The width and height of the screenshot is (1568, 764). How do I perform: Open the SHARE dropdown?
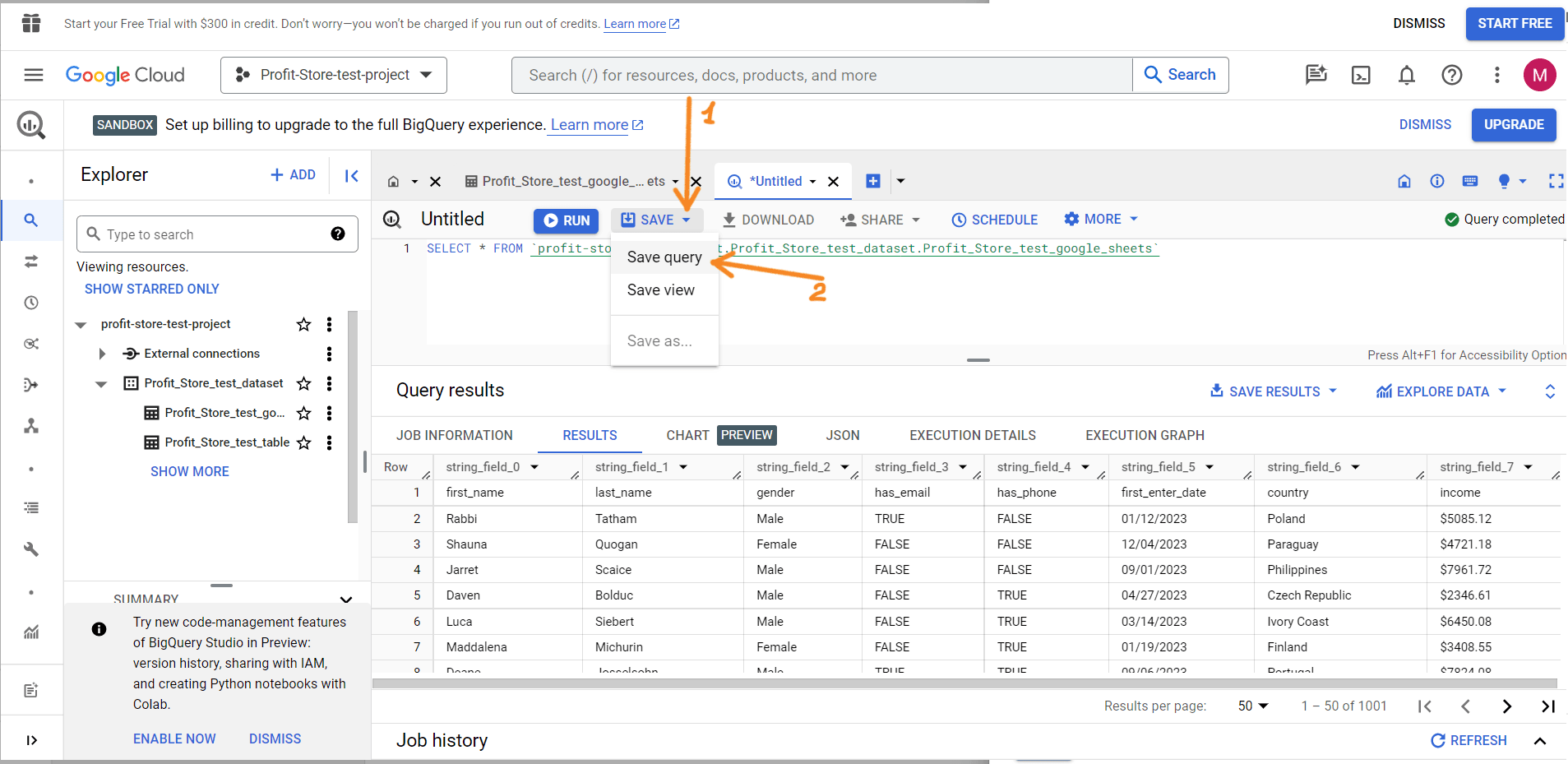click(880, 220)
